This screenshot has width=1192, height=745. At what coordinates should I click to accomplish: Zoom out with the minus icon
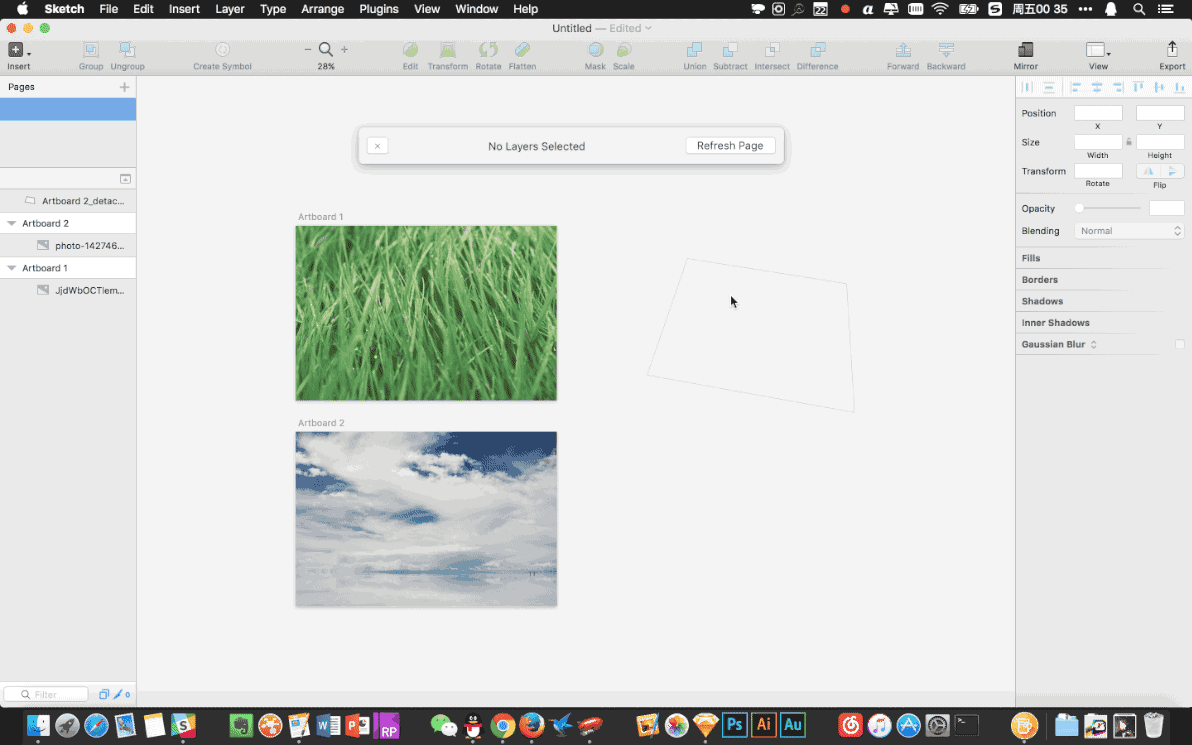308,49
